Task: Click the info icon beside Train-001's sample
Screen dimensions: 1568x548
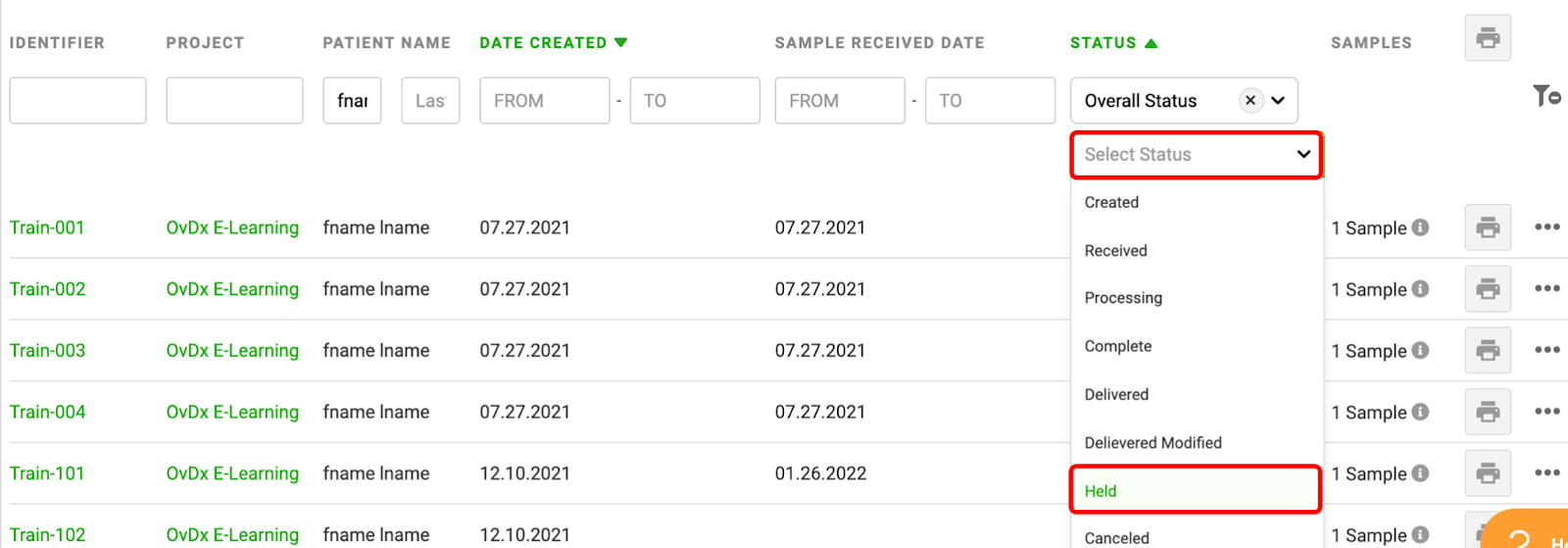Action: pos(1420,227)
